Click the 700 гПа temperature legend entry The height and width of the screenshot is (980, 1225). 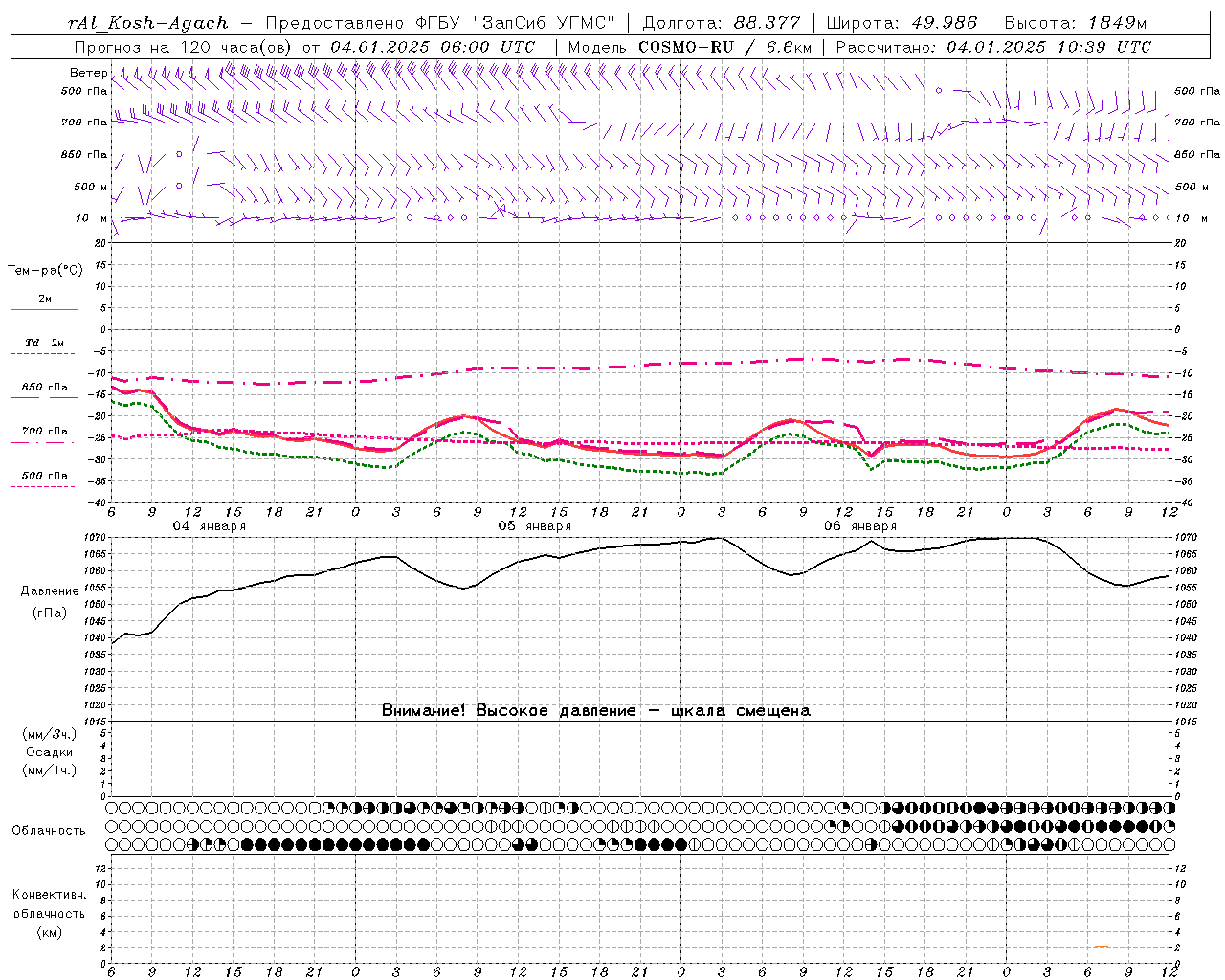44,434
